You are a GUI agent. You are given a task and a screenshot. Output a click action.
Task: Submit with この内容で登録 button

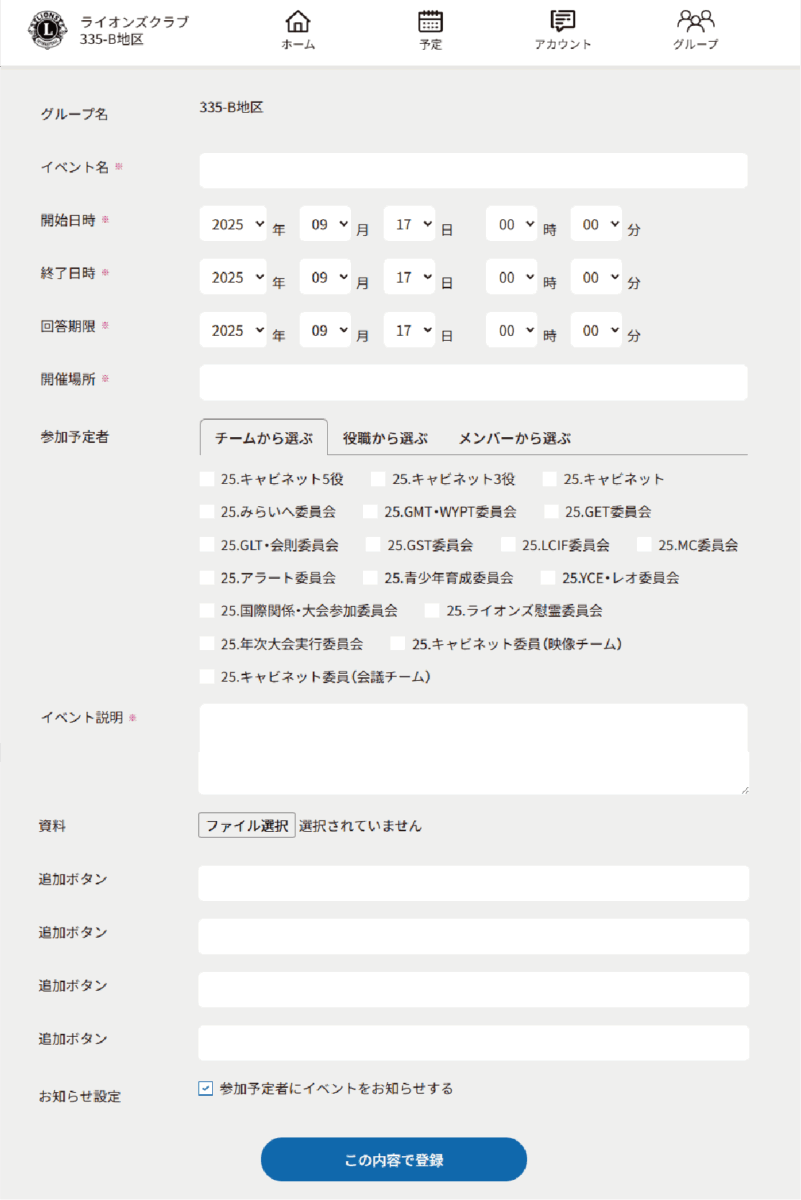(x=393, y=1160)
